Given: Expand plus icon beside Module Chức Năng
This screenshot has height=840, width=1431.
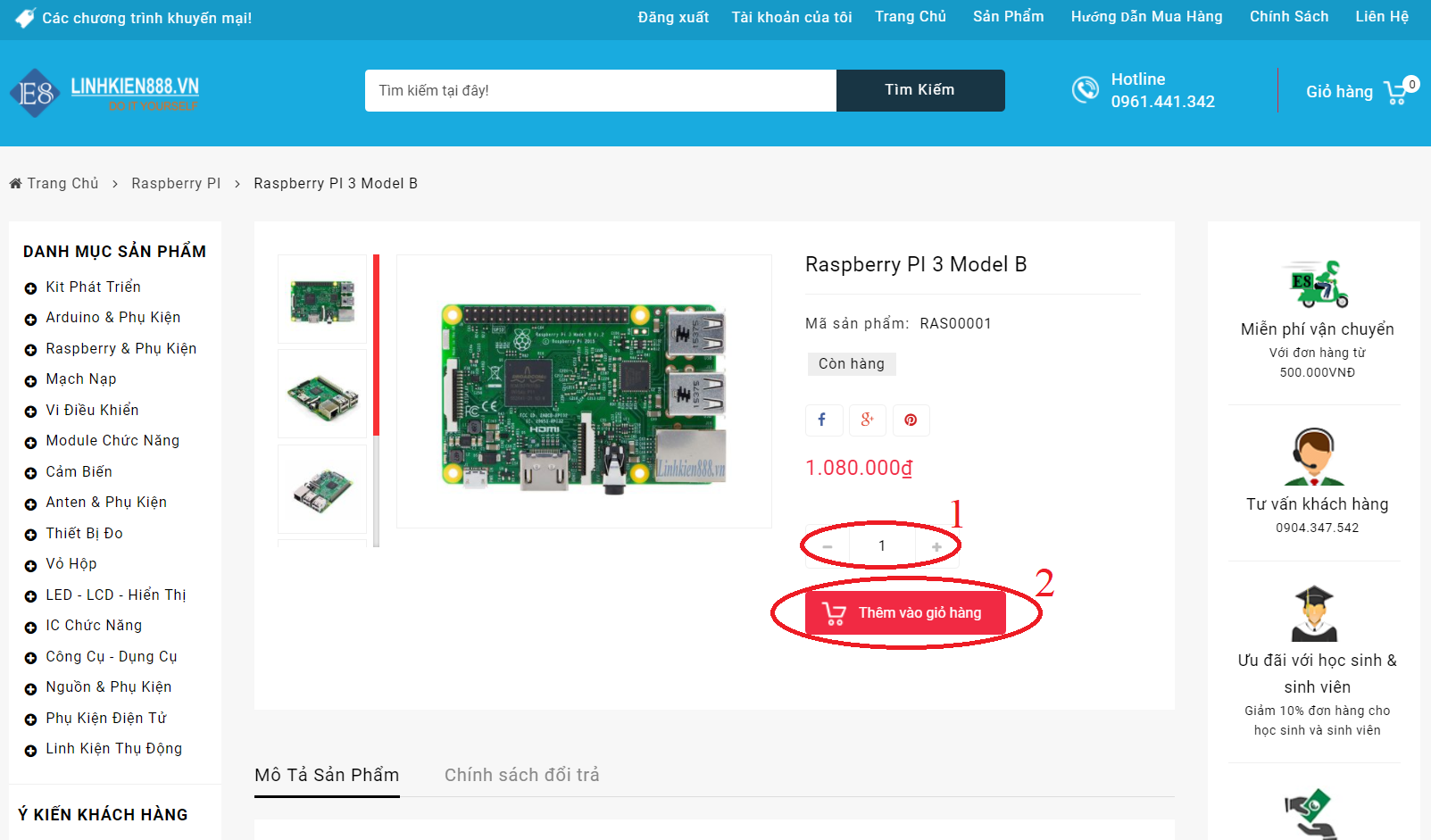Looking at the screenshot, I should [30, 442].
